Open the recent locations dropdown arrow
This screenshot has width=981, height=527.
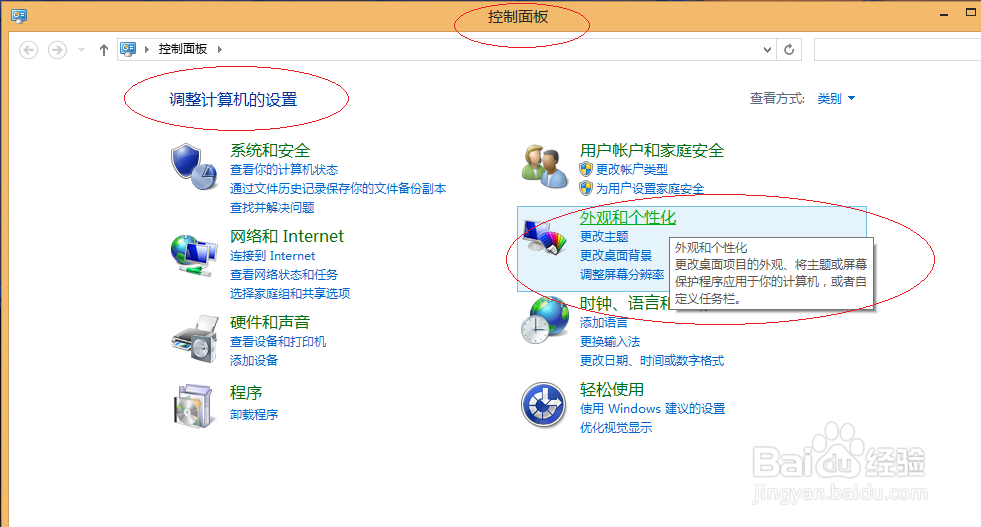(81, 49)
